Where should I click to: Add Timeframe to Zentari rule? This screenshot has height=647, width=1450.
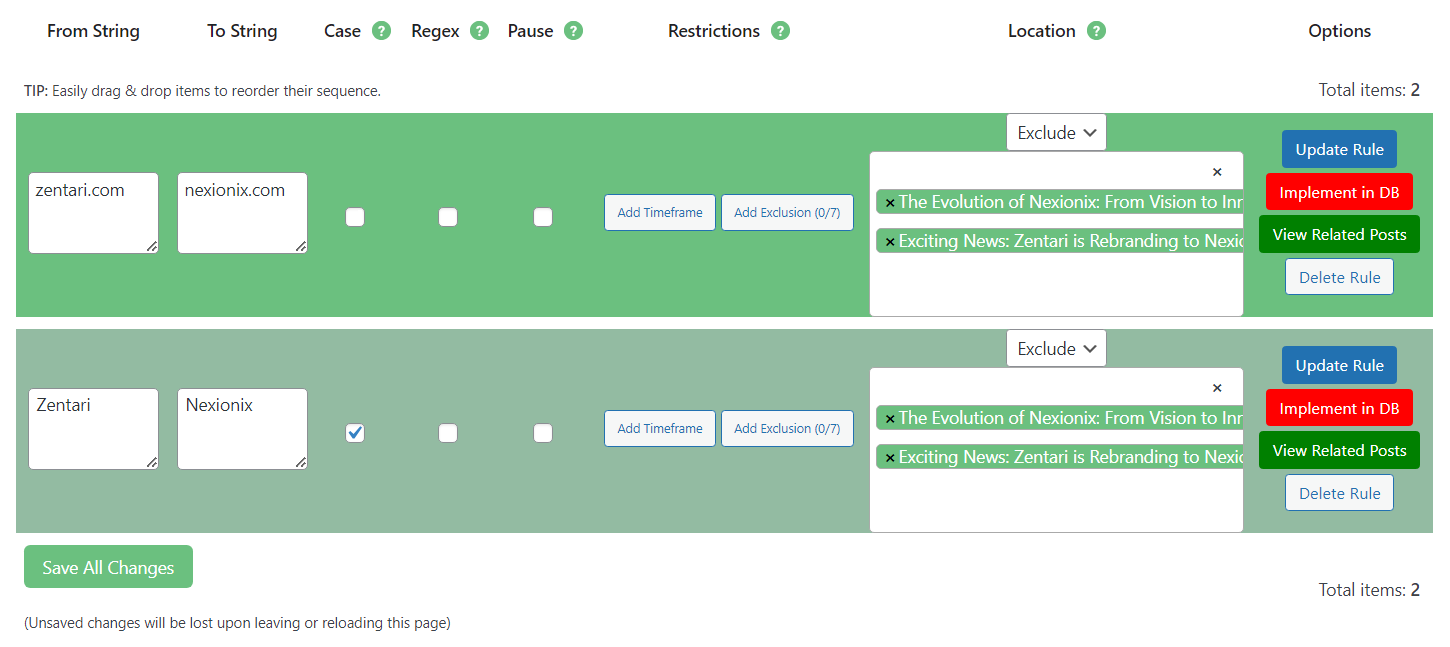click(660, 428)
